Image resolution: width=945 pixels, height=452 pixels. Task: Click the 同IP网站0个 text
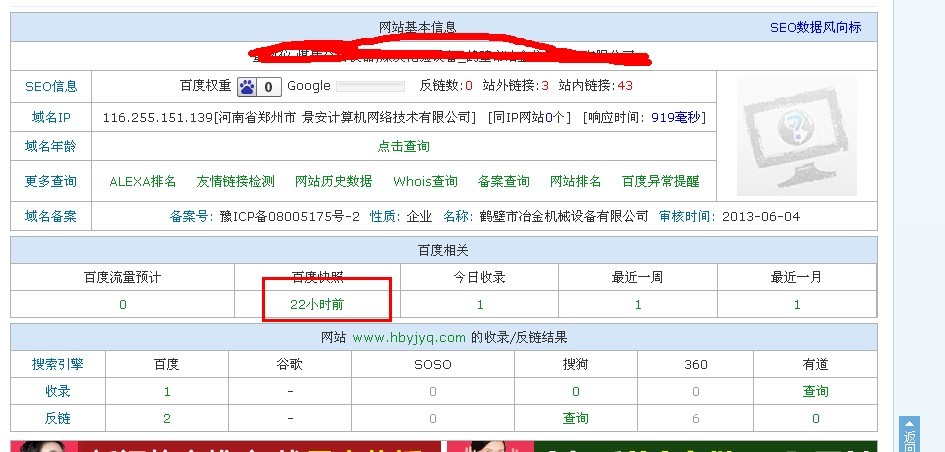pos(529,117)
